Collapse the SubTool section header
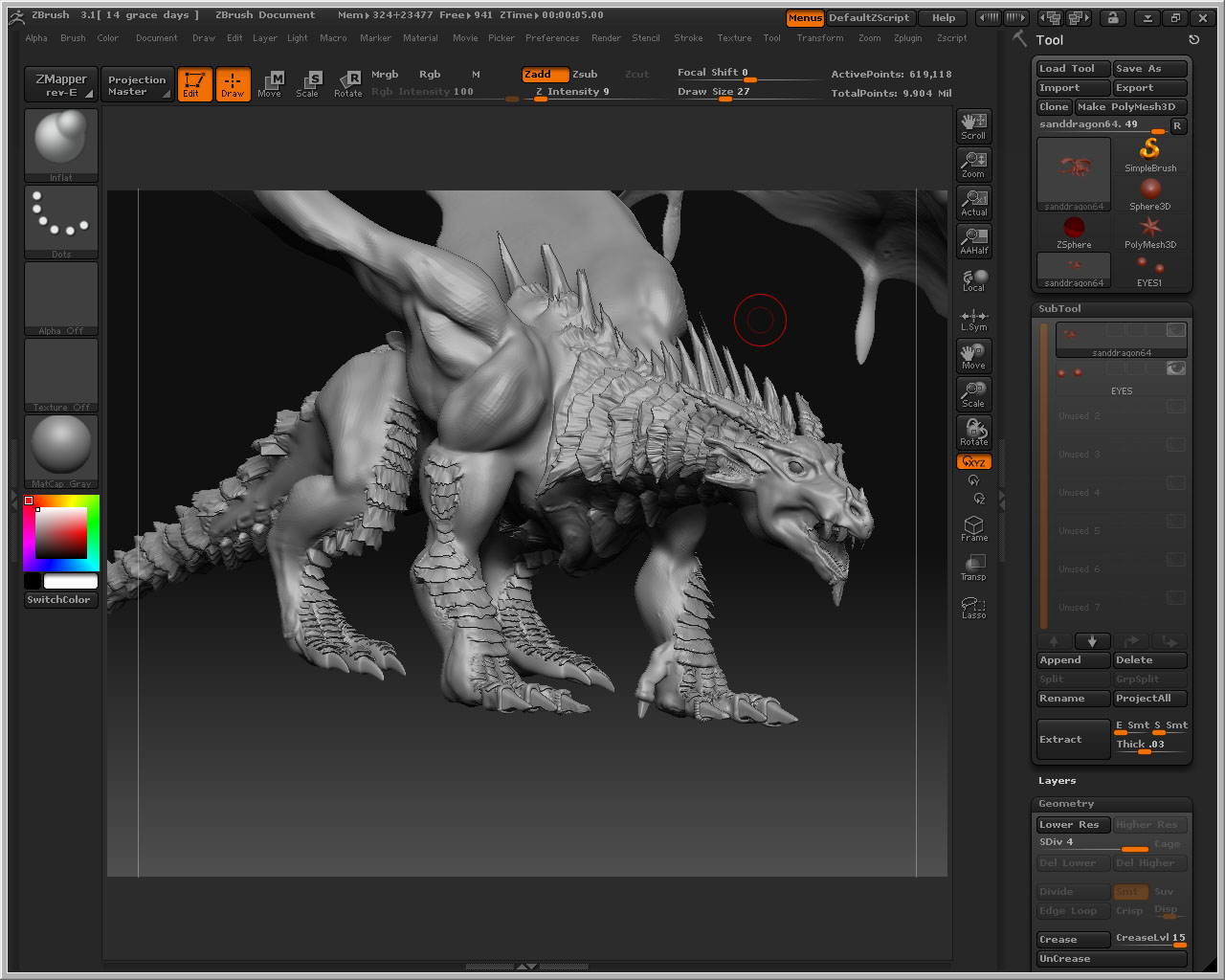This screenshot has height=980, width=1225. (x=1059, y=309)
